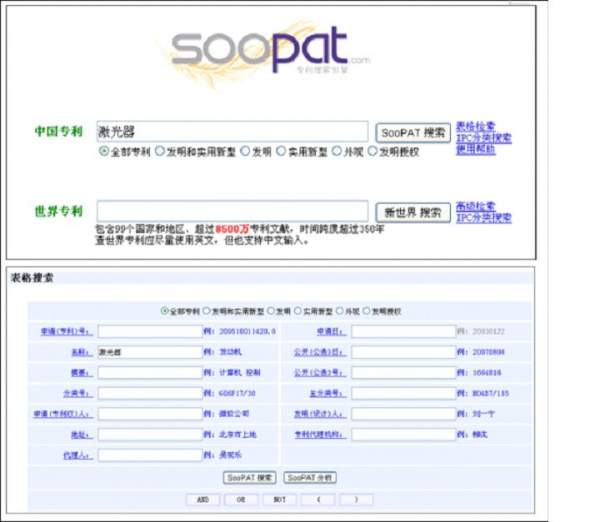Click the 申请日 label link

pyautogui.click(x=331, y=331)
